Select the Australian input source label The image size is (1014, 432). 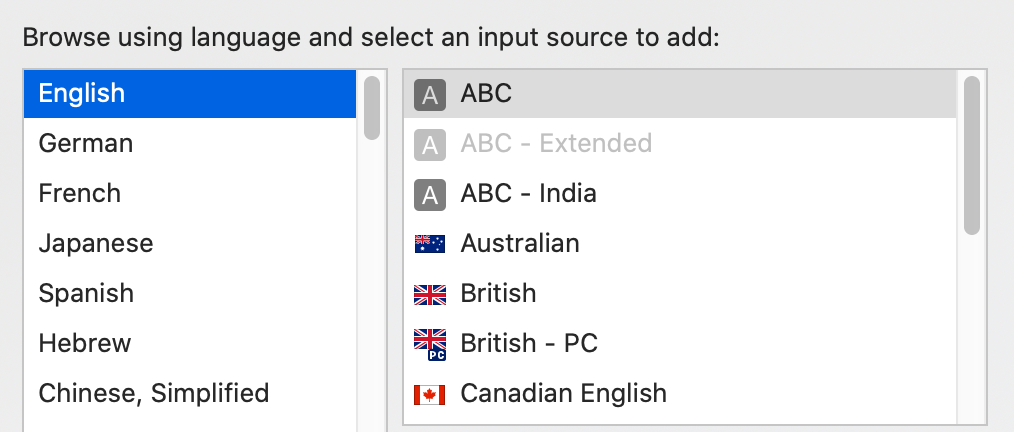point(520,243)
